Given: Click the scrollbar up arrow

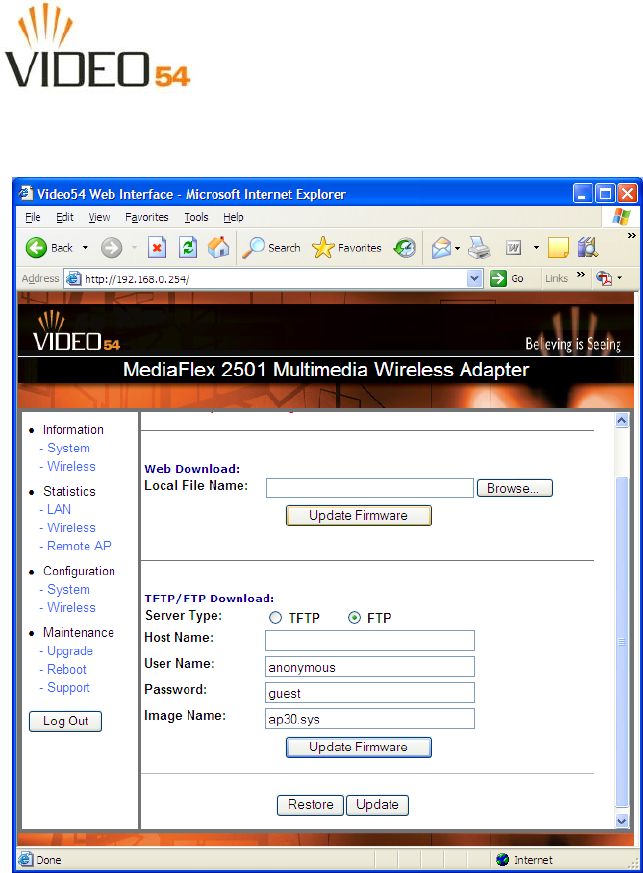Looking at the screenshot, I should (622, 420).
